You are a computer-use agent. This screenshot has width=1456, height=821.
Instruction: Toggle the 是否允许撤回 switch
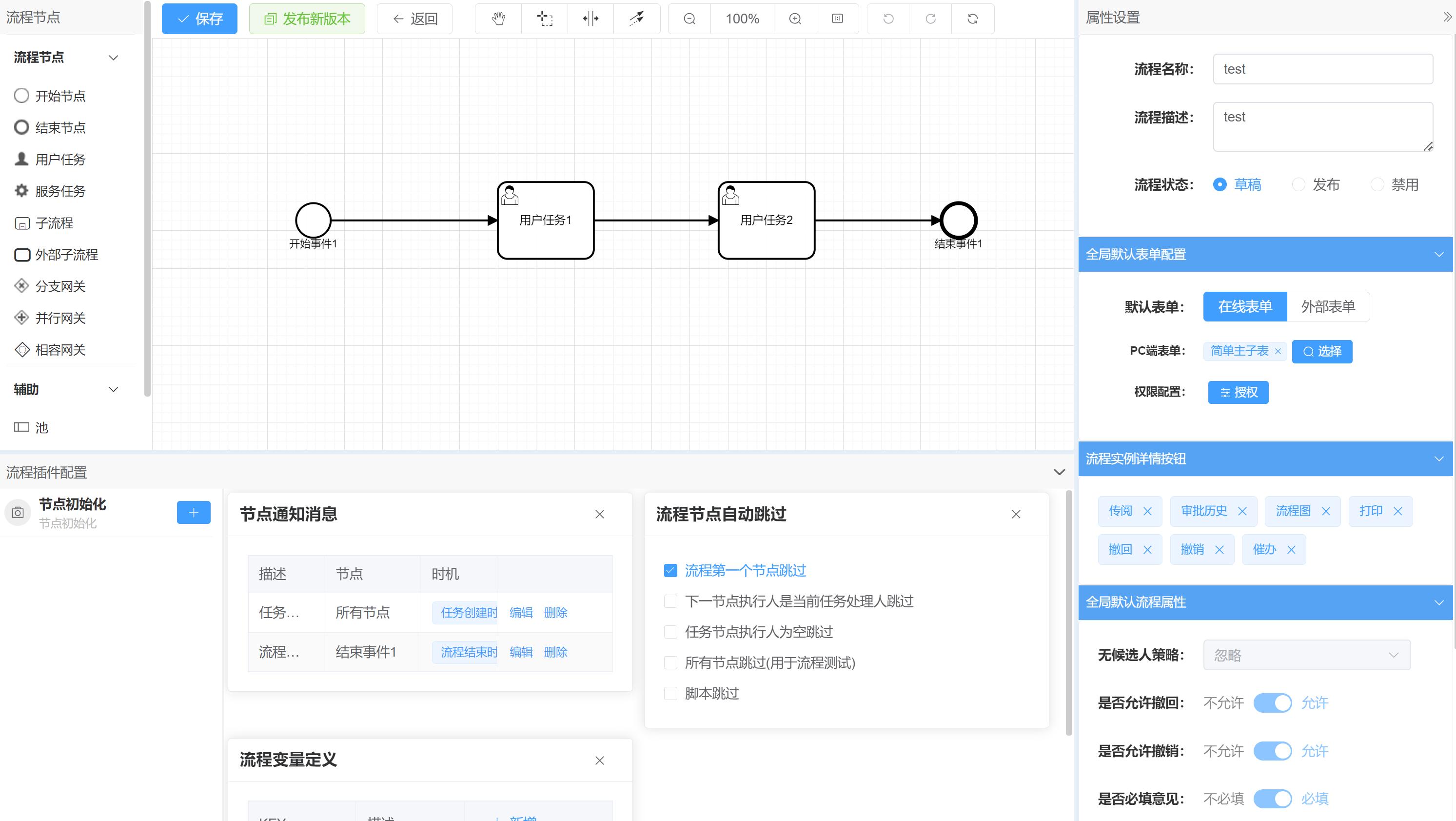click(x=1272, y=703)
